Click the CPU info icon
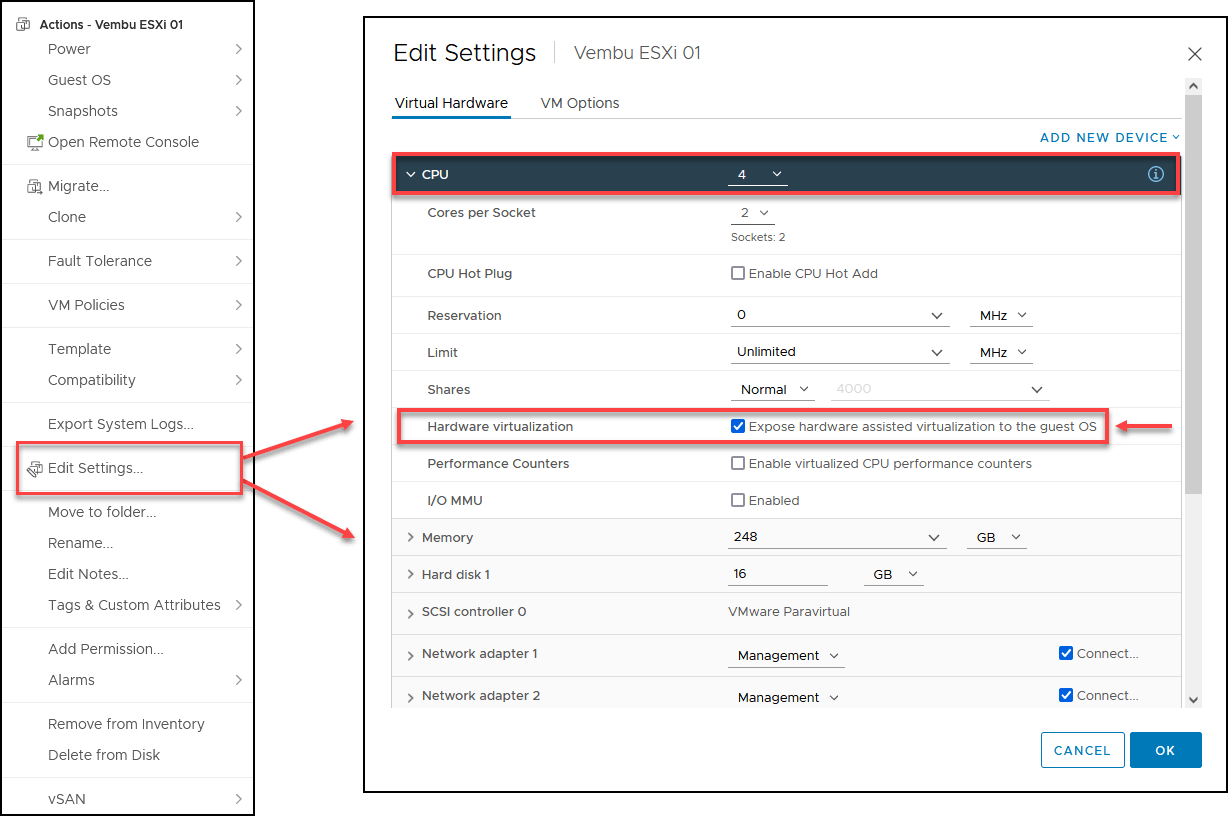Viewport: 1228px width, 816px height. pyautogui.click(x=1156, y=174)
